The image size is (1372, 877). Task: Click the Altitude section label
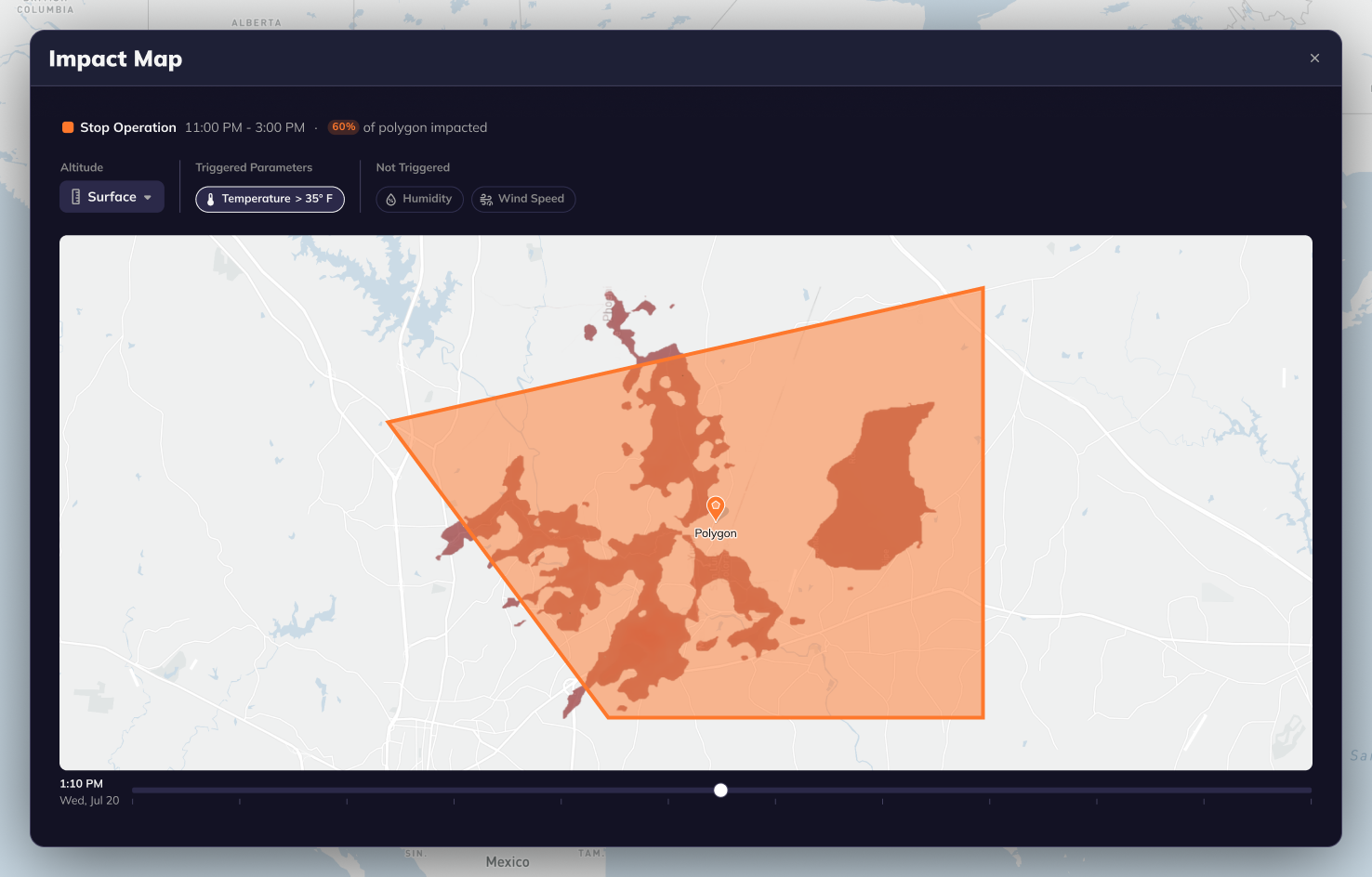pyautogui.click(x=82, y=167)
